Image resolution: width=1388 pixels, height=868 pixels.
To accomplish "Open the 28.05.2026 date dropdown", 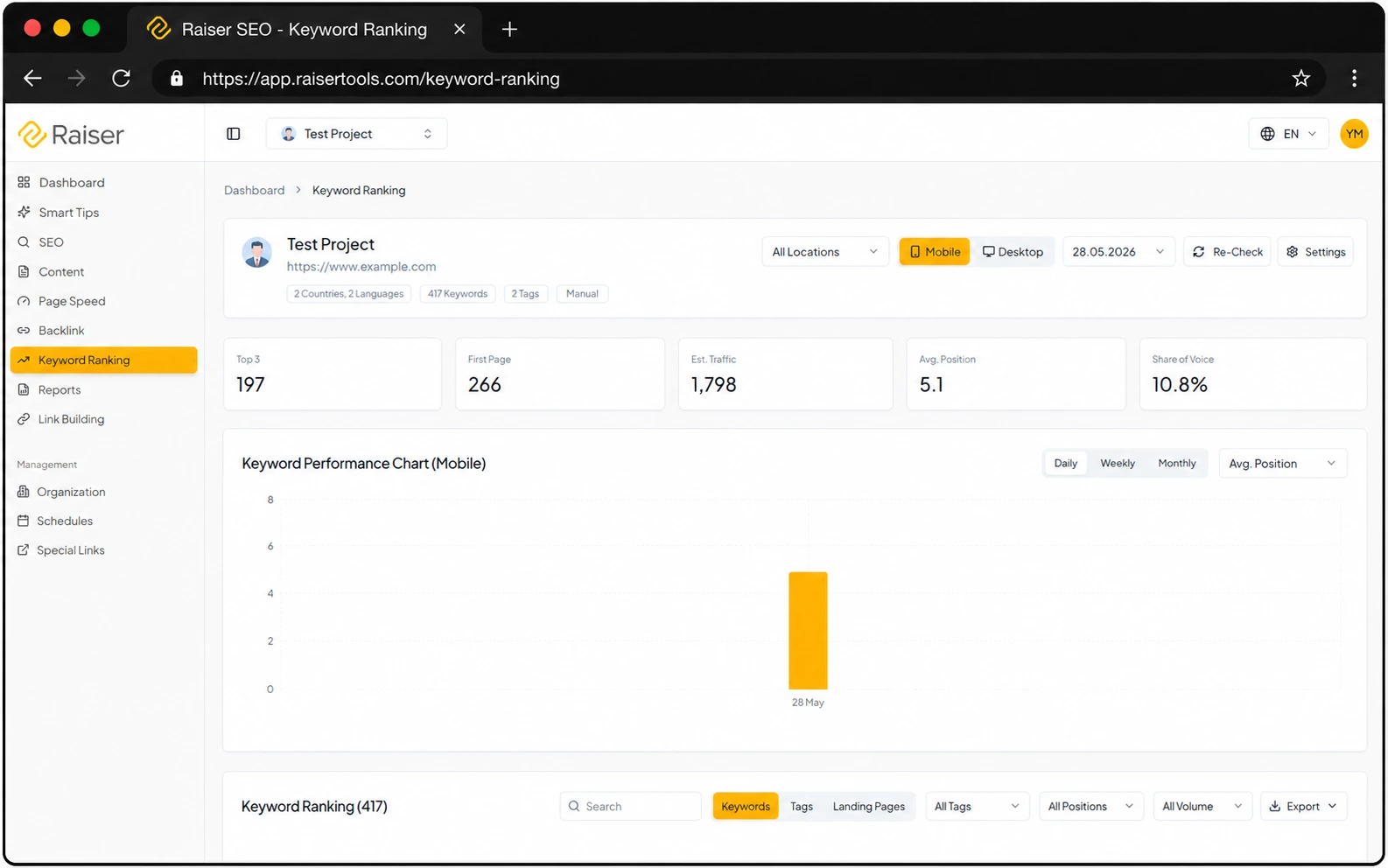I will tap(1118, 252).
